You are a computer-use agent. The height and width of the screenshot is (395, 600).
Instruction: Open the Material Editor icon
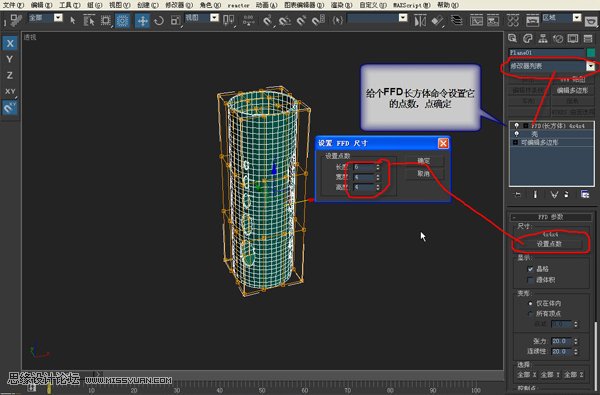pos(513,20)
